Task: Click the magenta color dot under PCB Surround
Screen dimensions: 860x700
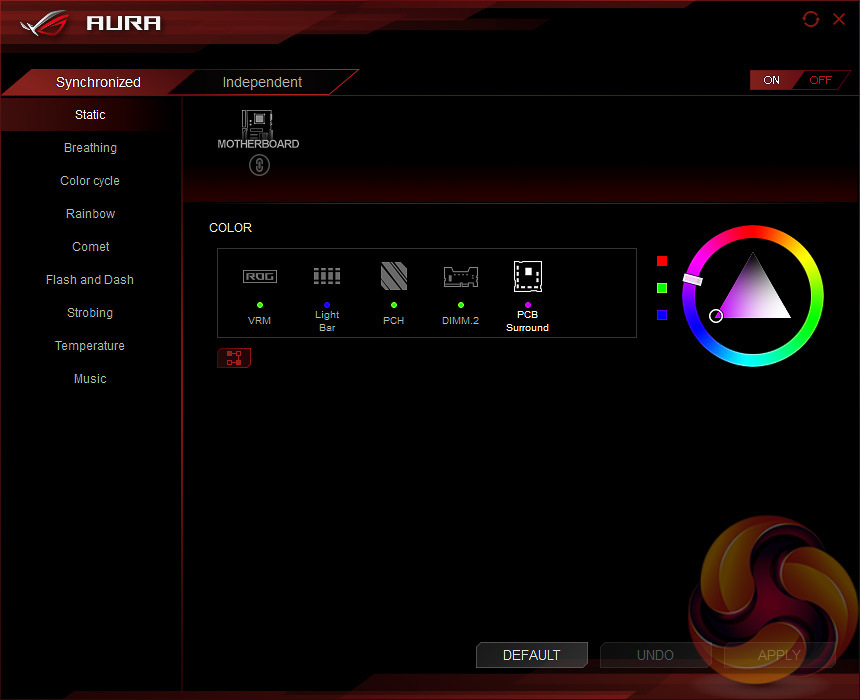Action: click(x=528, y=305)
